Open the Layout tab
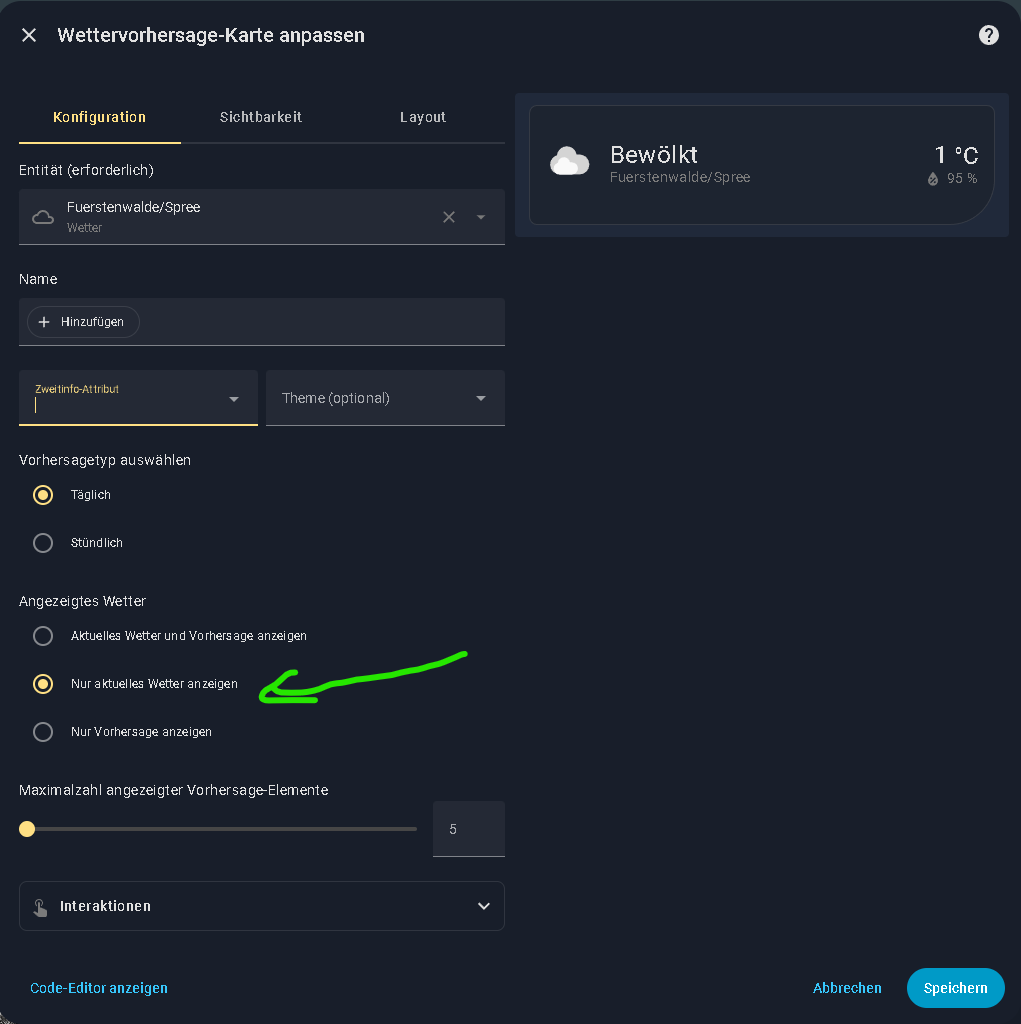Screen dimensions: 1021x1024 (x=423, y=117)
